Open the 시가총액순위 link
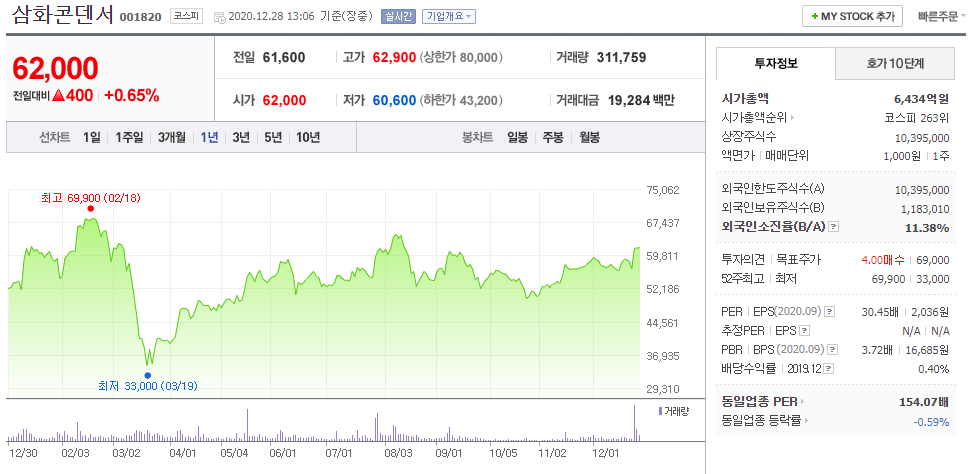The height and width of the screenshot is (474, 970). pos(758,117)
